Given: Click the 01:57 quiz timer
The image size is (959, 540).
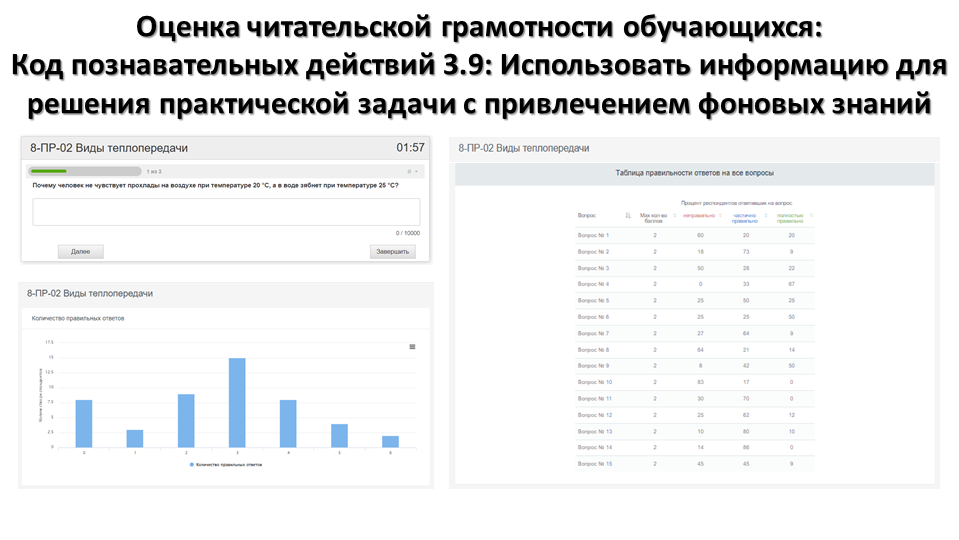Looking at the screenshot, I should (x=410, y=148).
